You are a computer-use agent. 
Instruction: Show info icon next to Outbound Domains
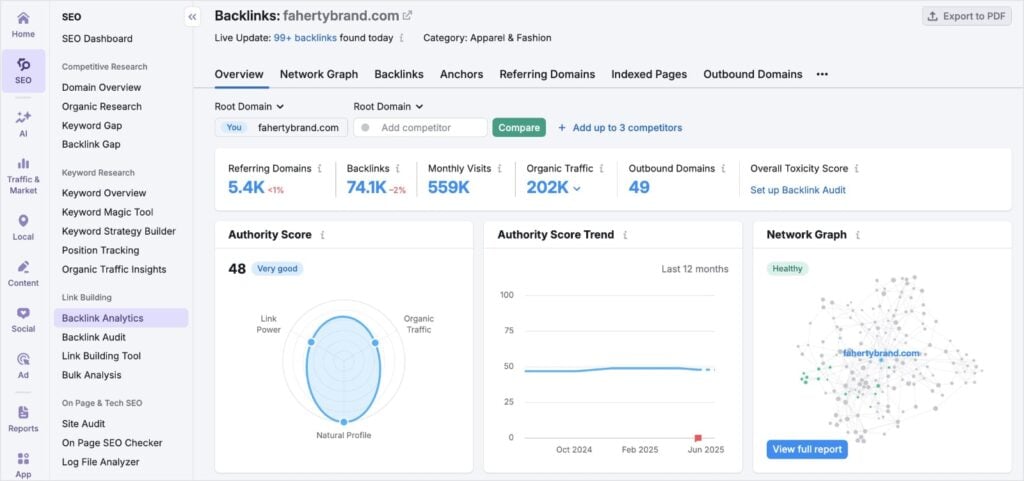[x=723, y=168]
